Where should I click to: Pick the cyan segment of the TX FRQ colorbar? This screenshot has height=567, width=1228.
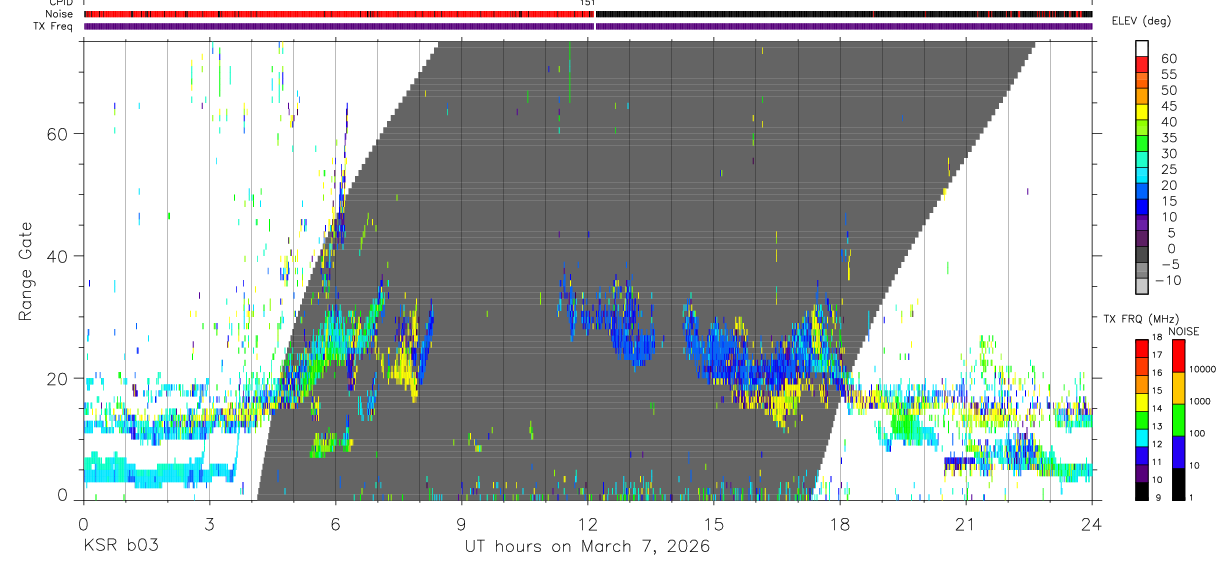[x=1141, y=438]
